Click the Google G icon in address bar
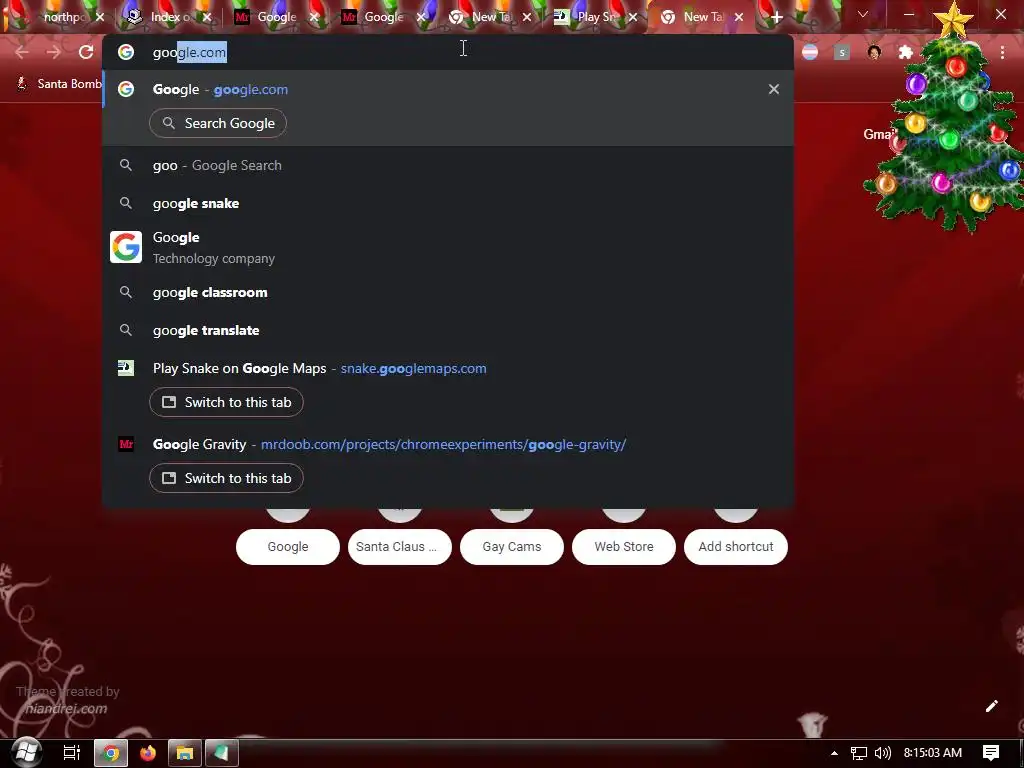1024x768 pixels. point(126,52)
